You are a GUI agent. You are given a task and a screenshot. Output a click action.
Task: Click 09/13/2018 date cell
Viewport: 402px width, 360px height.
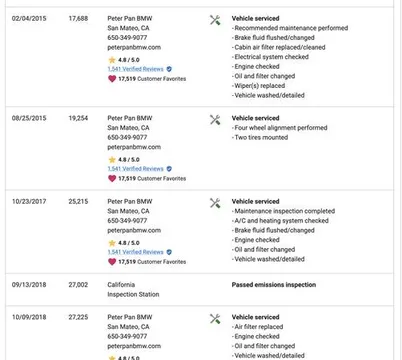point(29,285)
